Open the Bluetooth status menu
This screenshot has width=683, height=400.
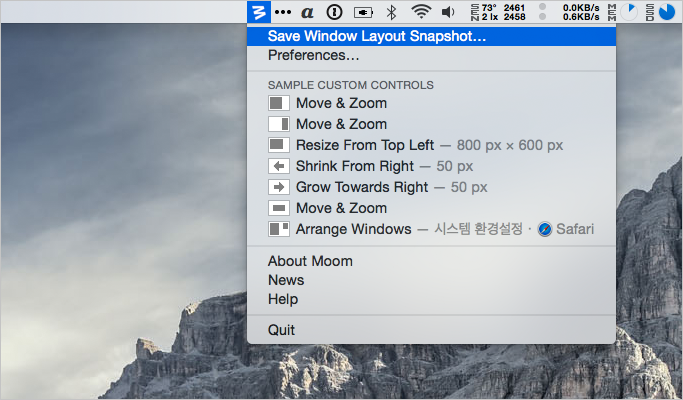pyautogui.click(x=392, y=12)
